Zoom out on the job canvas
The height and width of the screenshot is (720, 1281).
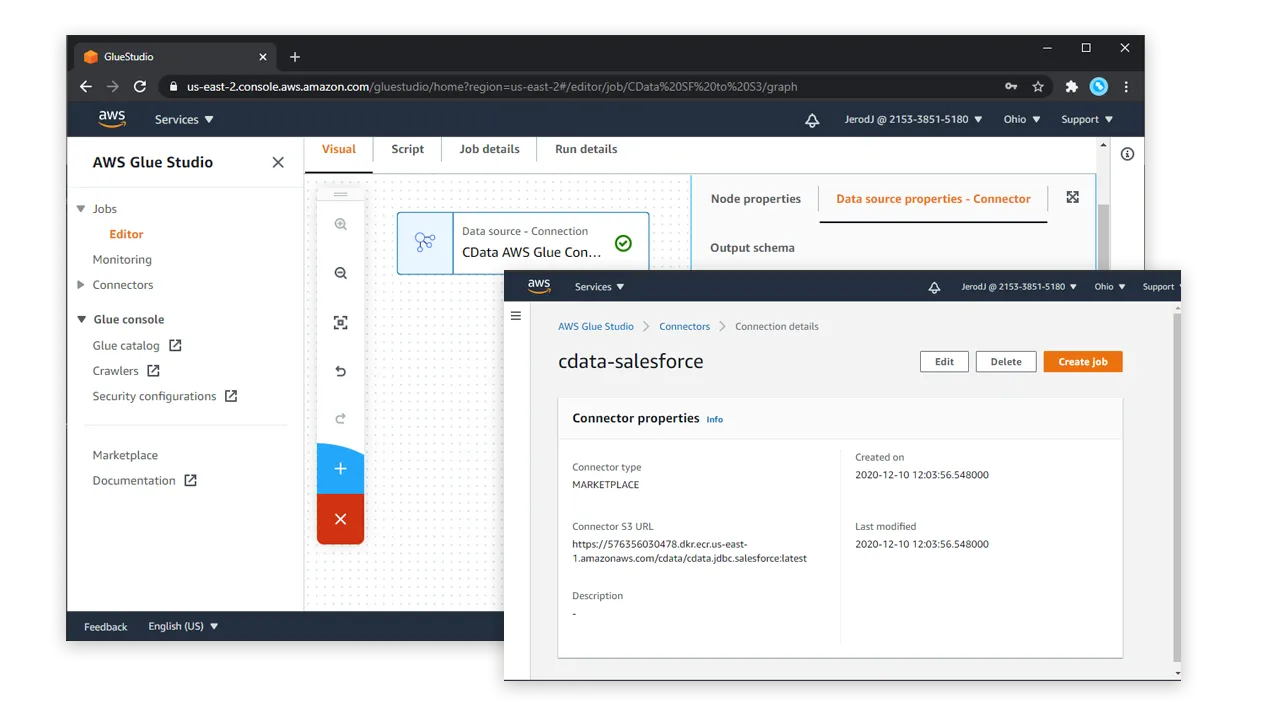pos(340,272)
